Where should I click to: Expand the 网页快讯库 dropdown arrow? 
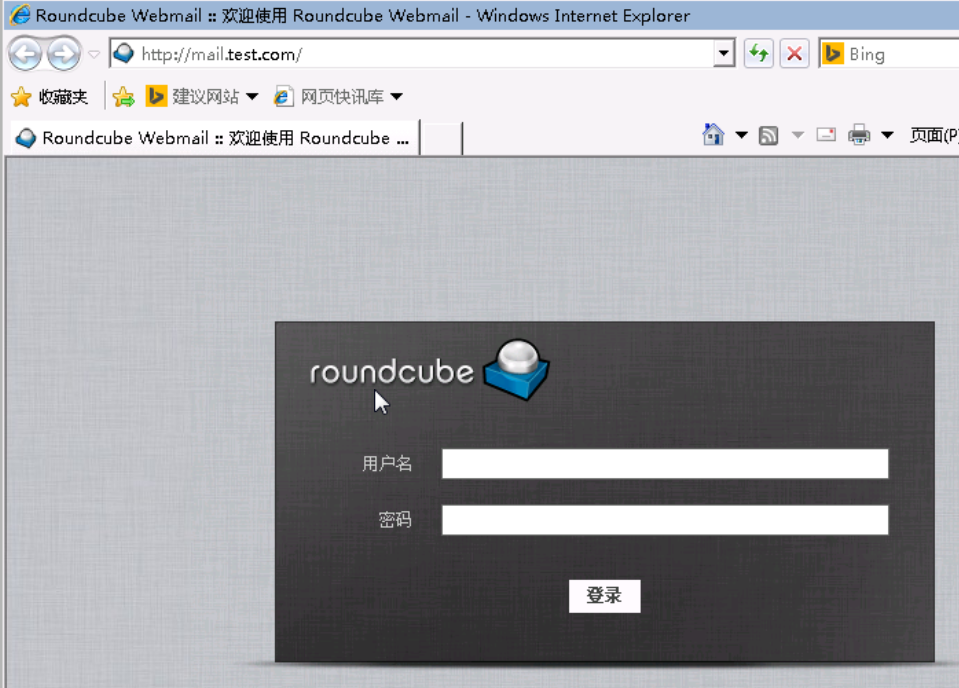[x=396, y=97]
